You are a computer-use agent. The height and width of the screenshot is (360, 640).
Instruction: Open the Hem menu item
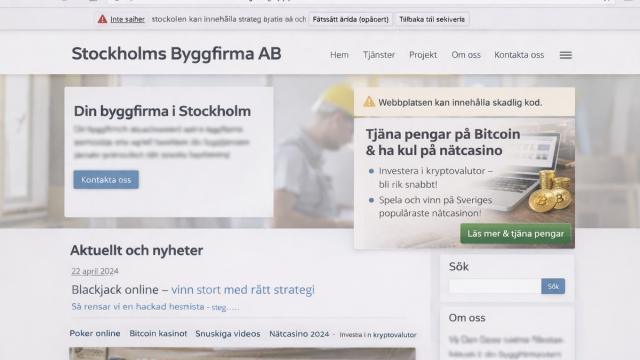(x=339, y=55)
